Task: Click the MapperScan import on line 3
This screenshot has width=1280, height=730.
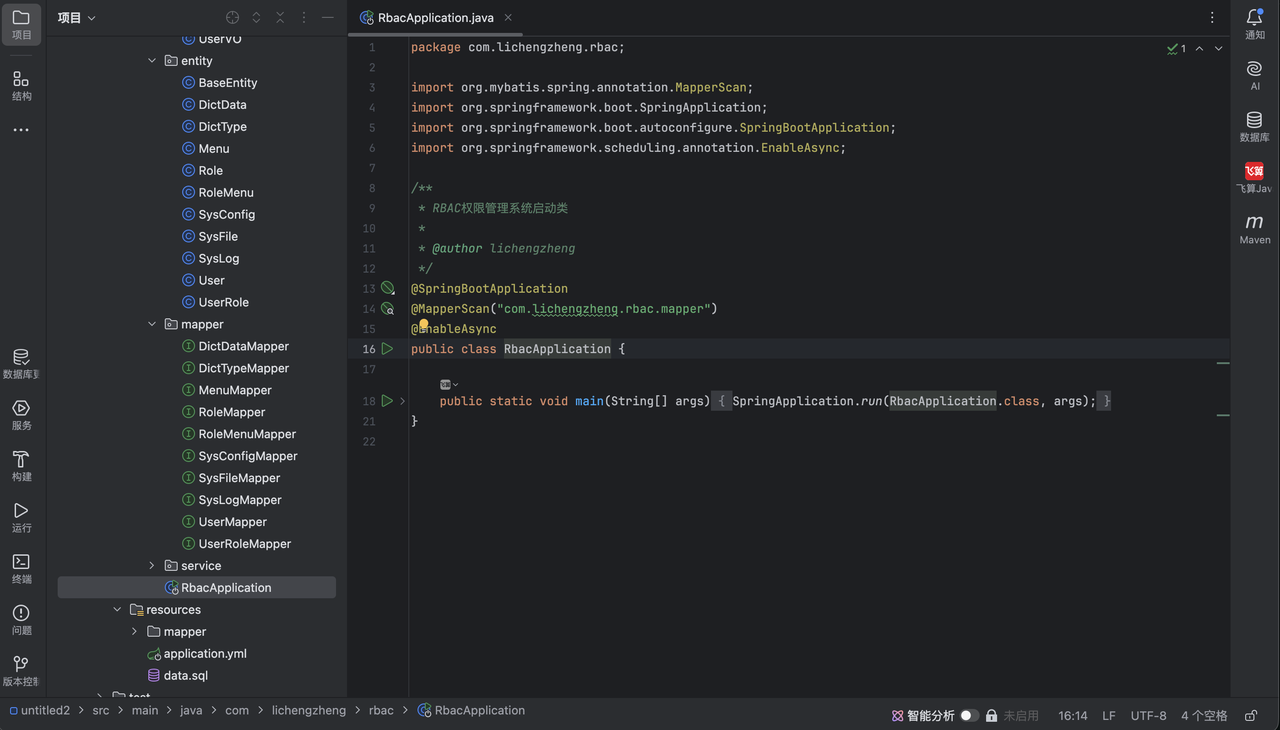Action: click(x=711, y=88)
